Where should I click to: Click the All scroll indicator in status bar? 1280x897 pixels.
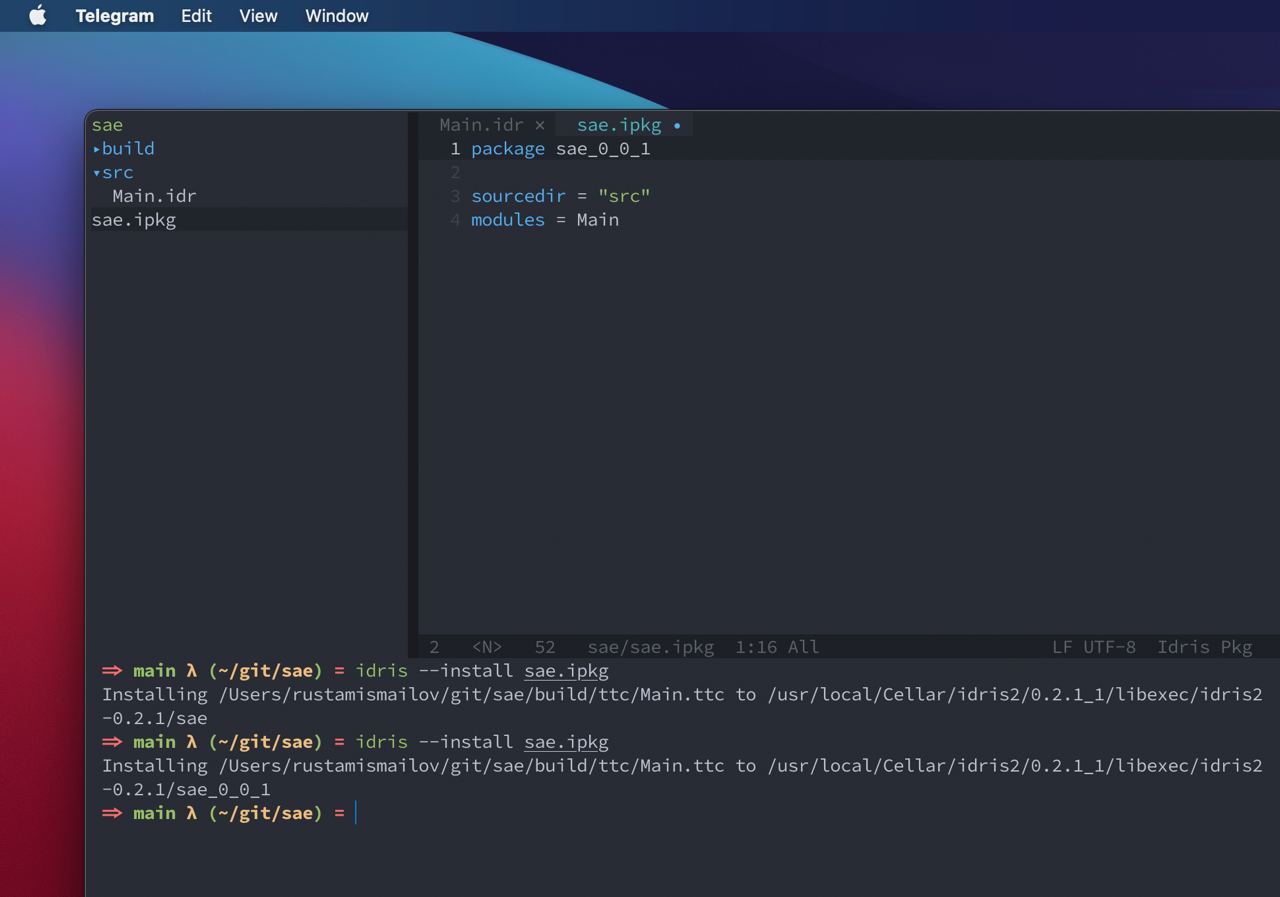pos(803,647)
